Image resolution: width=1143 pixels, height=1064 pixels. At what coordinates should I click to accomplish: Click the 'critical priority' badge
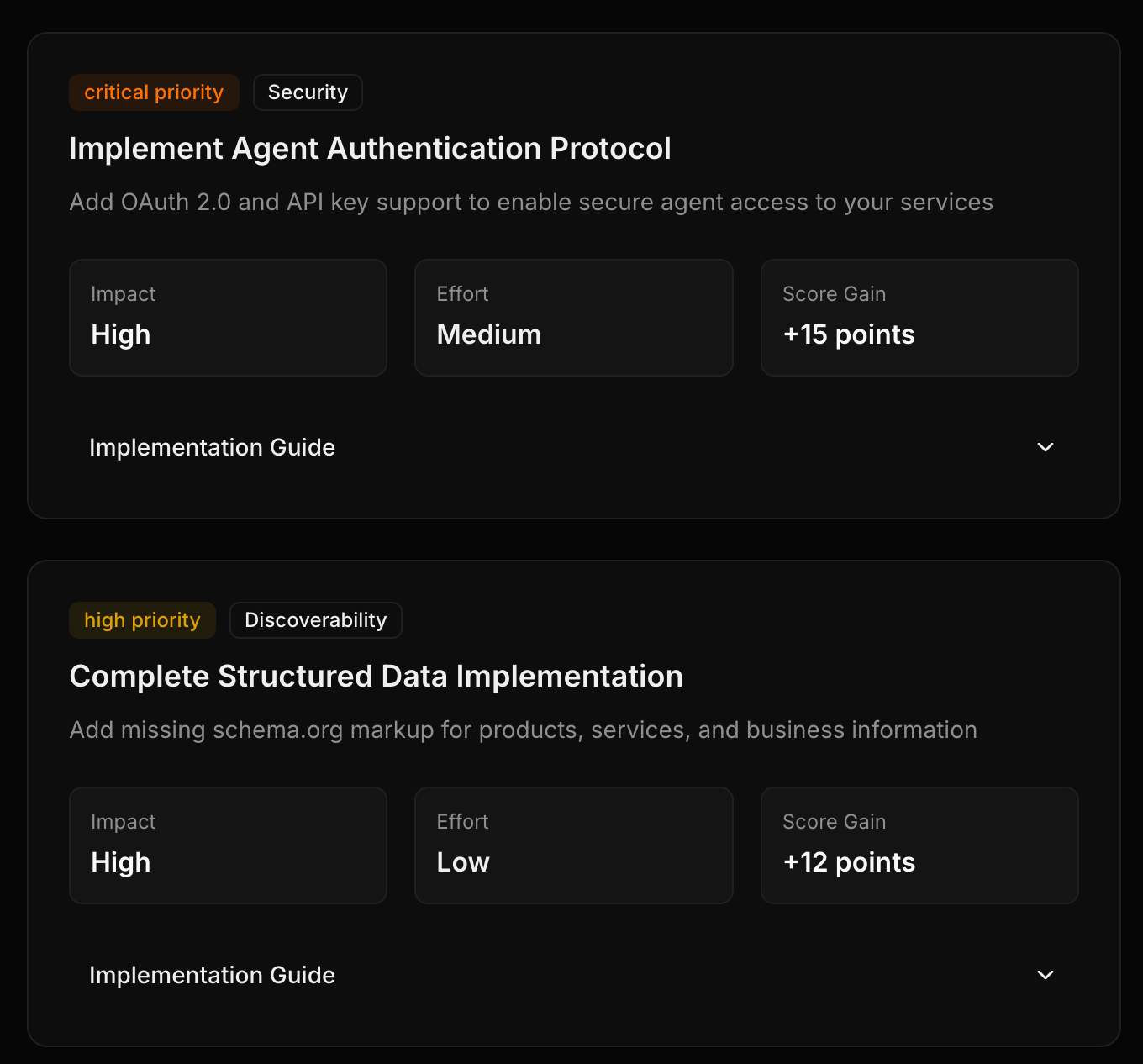(x=154, y=92)
